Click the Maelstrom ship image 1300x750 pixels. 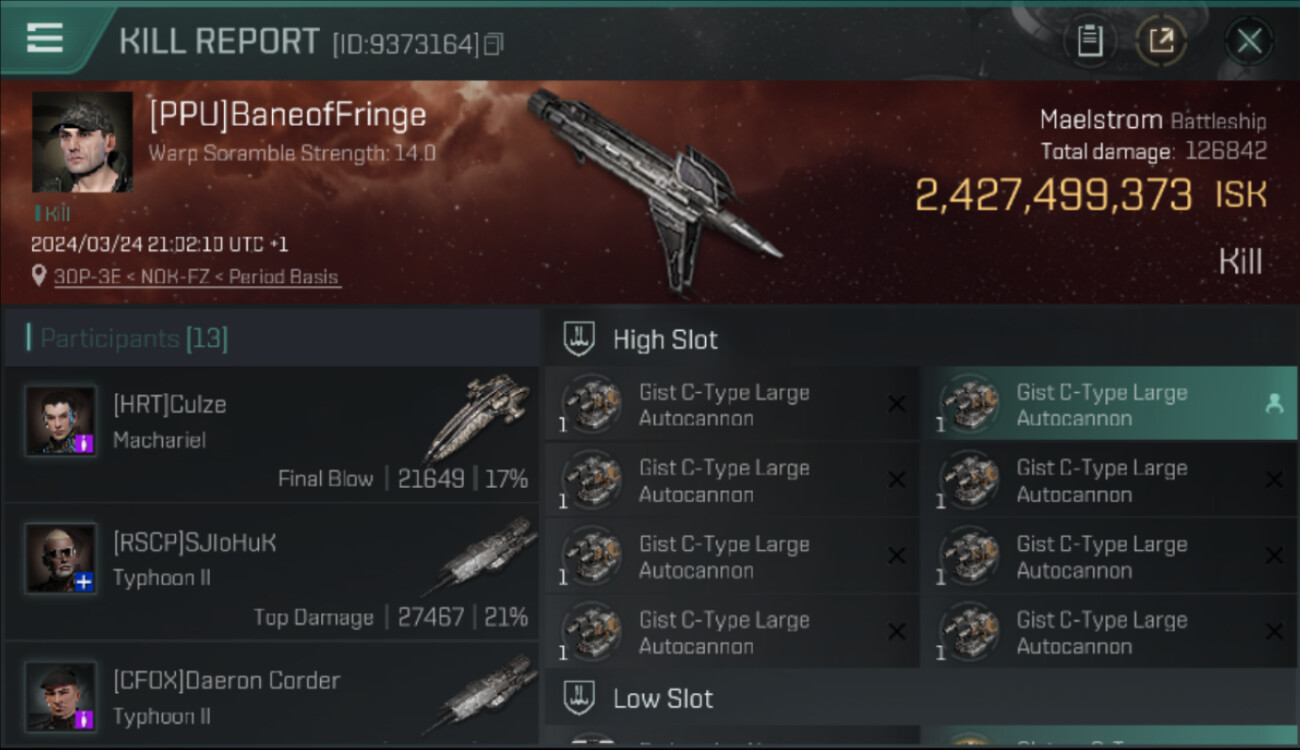click(x=655, y=188)
